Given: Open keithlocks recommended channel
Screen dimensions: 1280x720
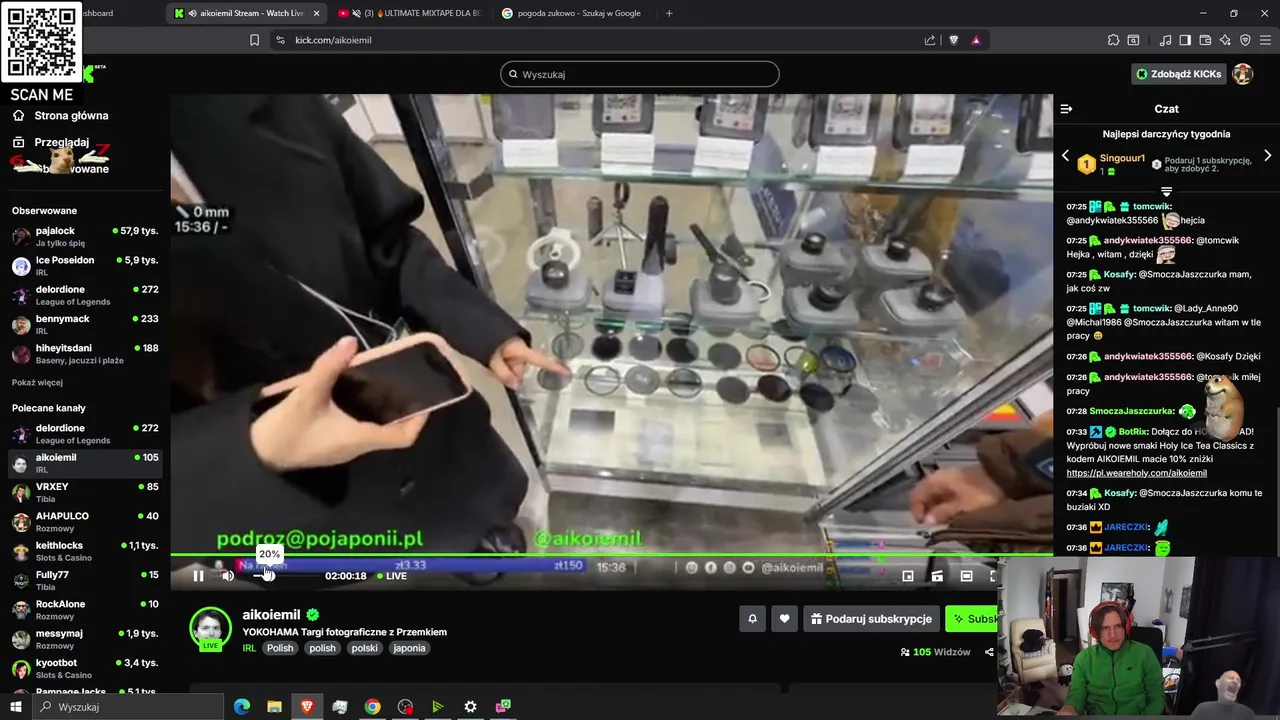Looking at the screenshot, I should point(85,551).
